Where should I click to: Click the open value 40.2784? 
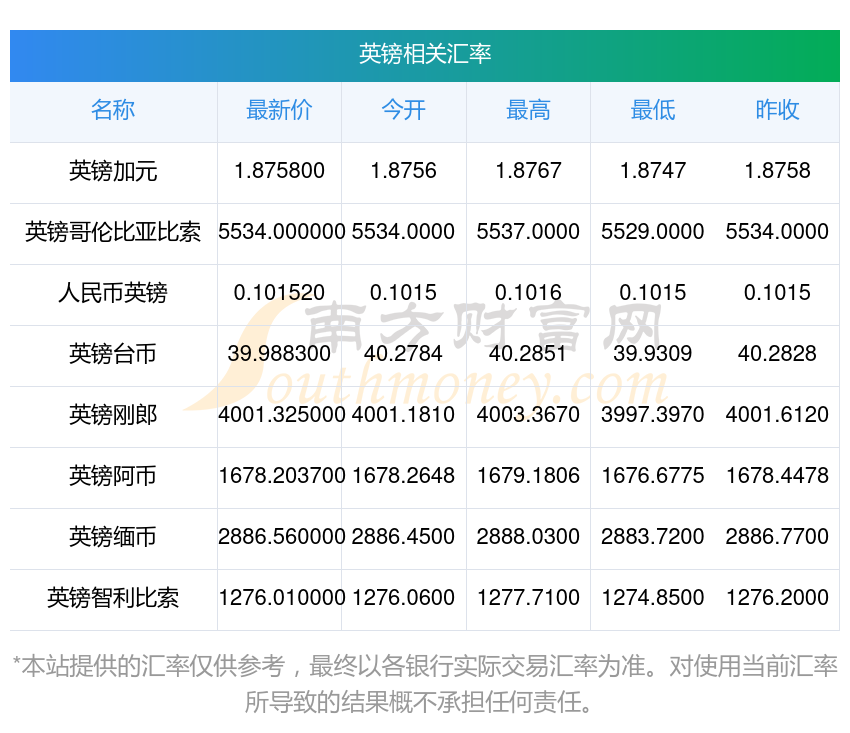[x=403, y=353]
